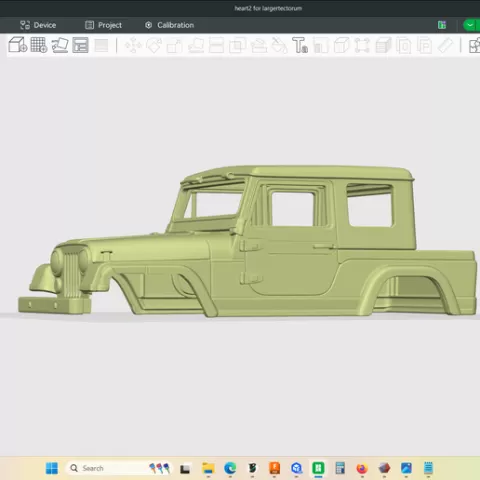Click the Arrange all objects icon
Image resolution: width=480 pixels, height=480 pixels.
[x=80, y=45]
